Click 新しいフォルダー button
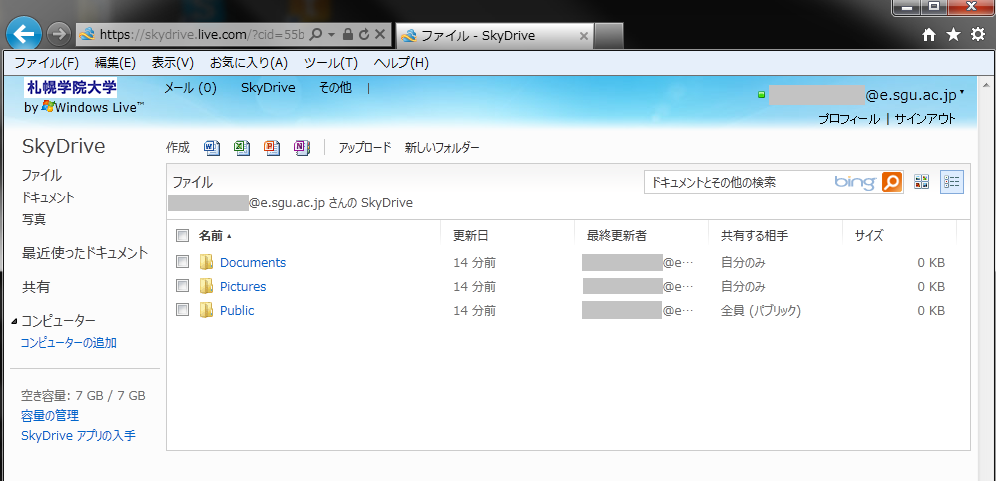 pyautogui.click(x=442, y=147)
